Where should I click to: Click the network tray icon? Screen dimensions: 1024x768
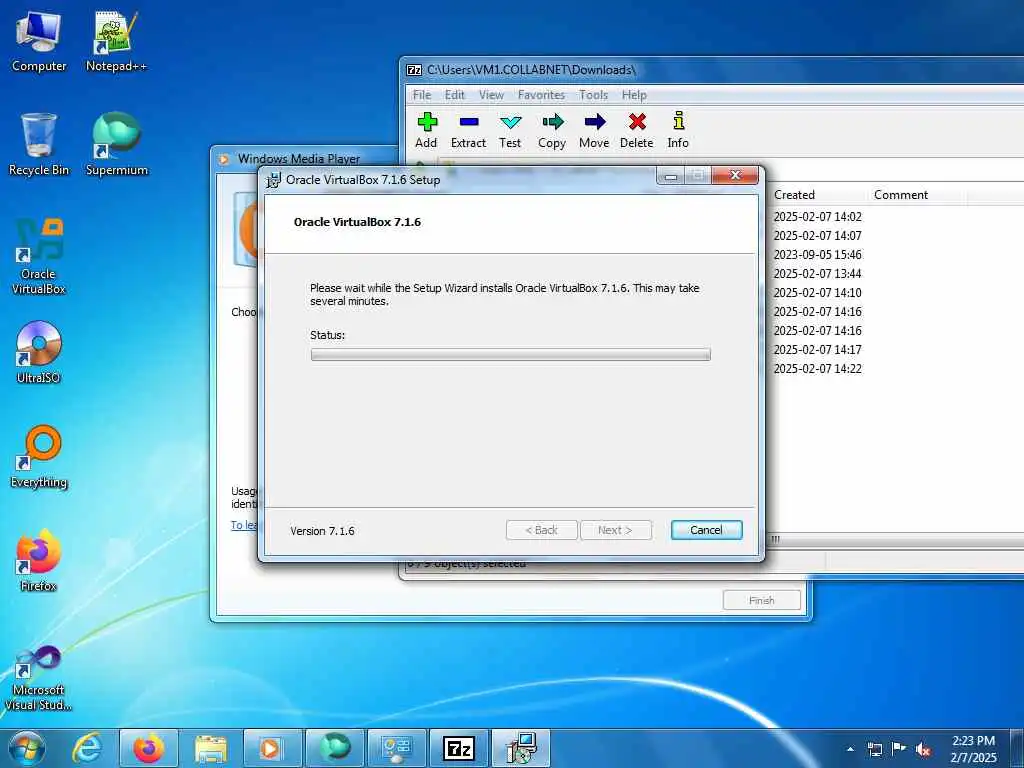tap(875, 750)
